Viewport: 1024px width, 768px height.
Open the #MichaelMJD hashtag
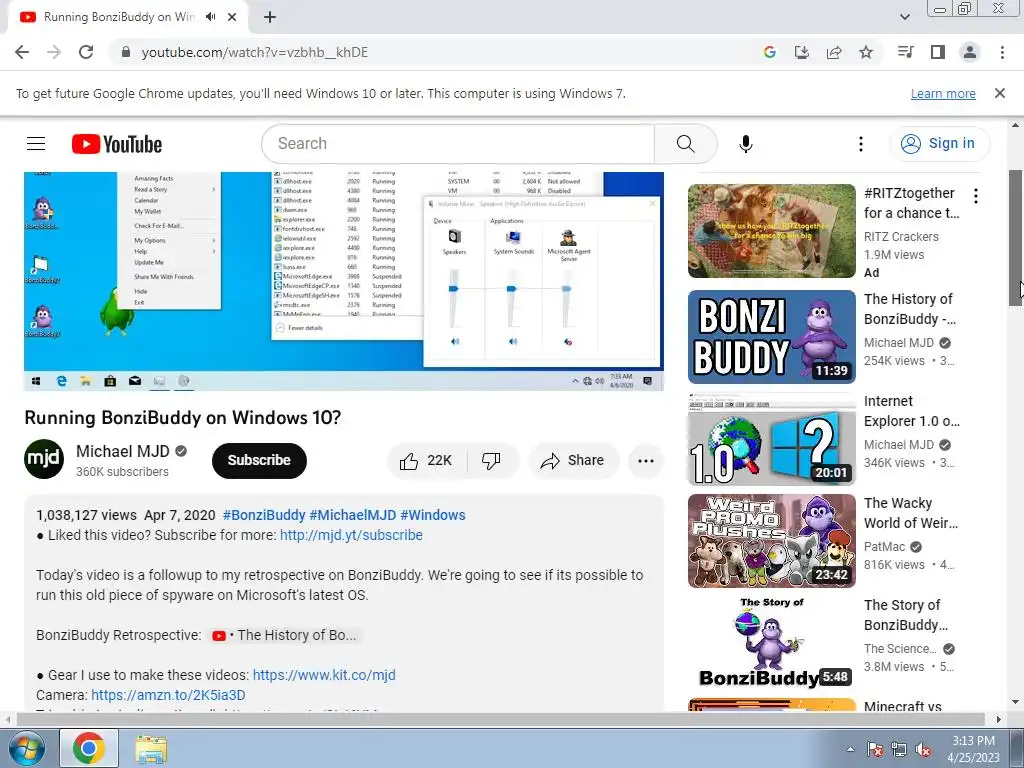point(353,515)
